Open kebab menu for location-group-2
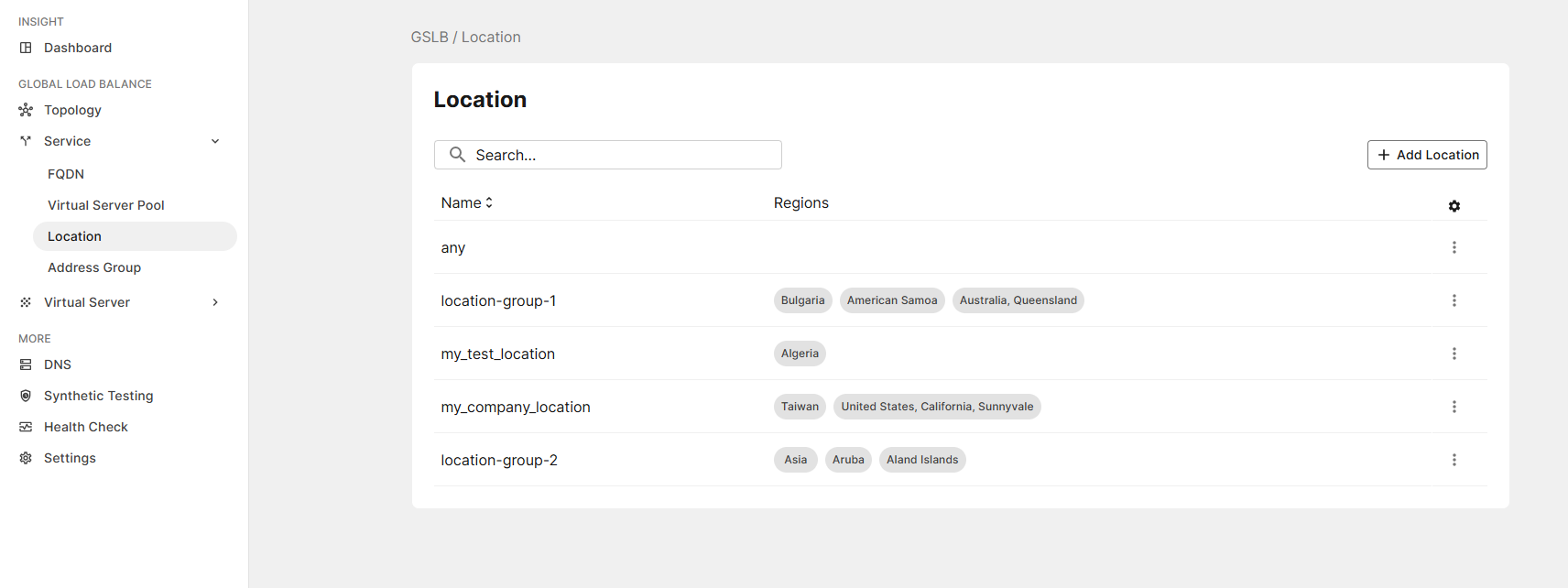This screenshot has height=588, width=1568. [1454, 460]
